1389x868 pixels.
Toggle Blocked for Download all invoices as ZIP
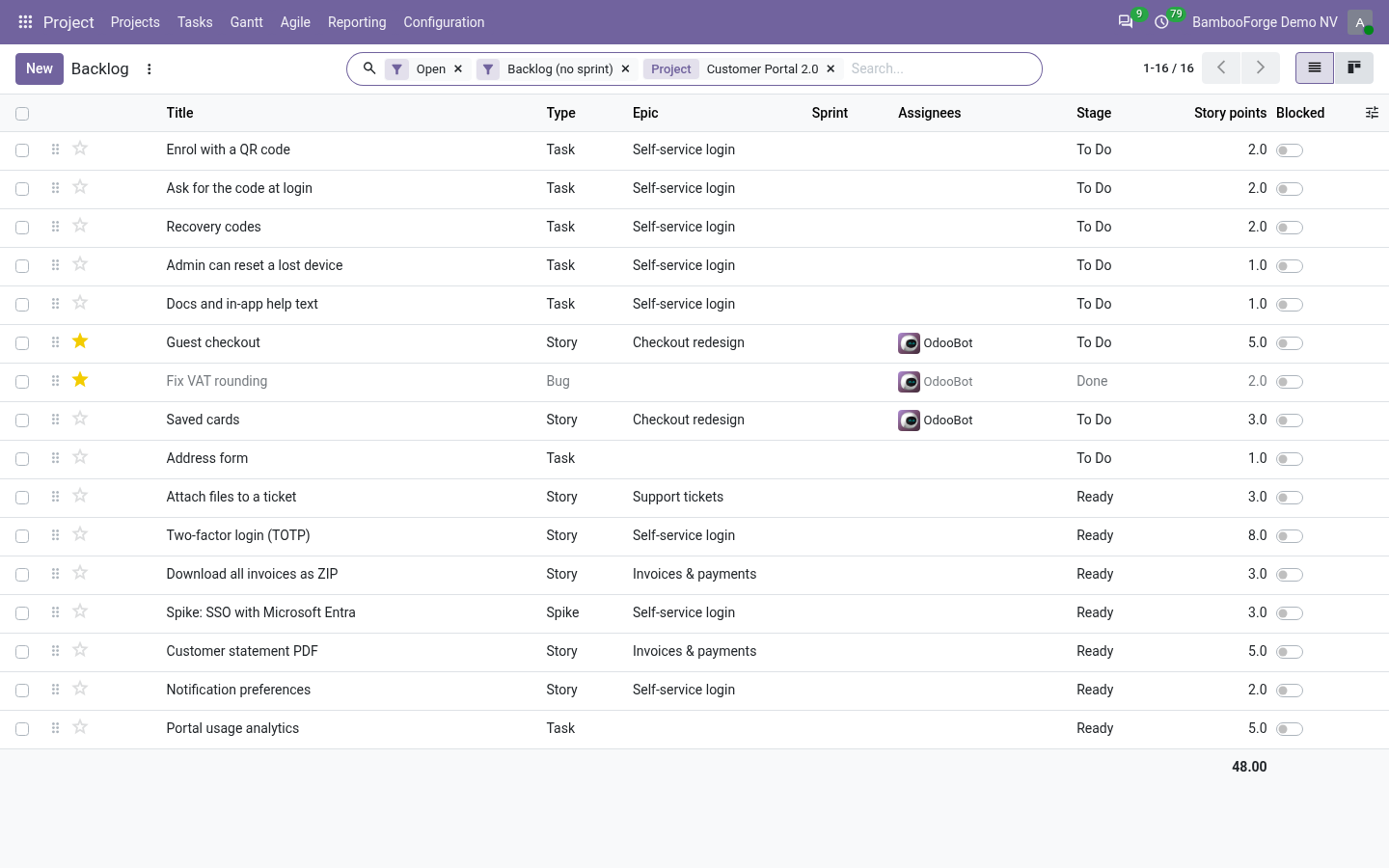tap(1290, 575)
